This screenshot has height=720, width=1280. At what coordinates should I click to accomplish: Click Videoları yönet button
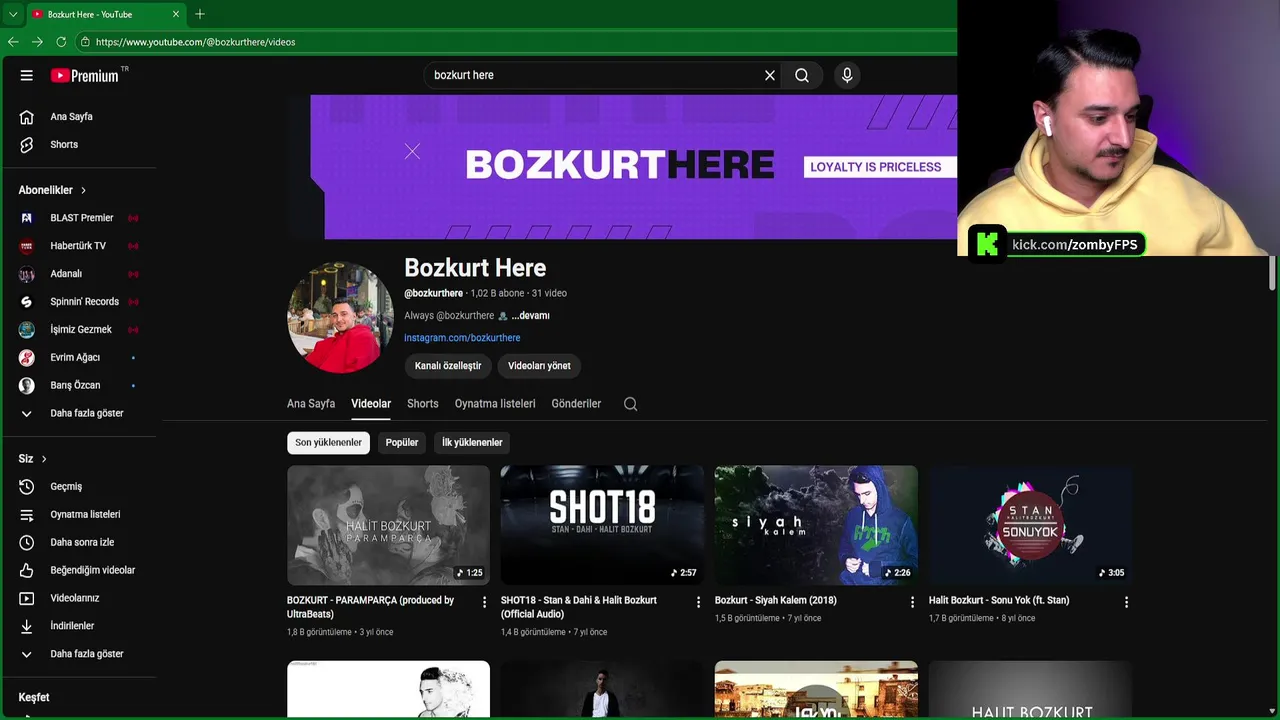click(539, 366)
